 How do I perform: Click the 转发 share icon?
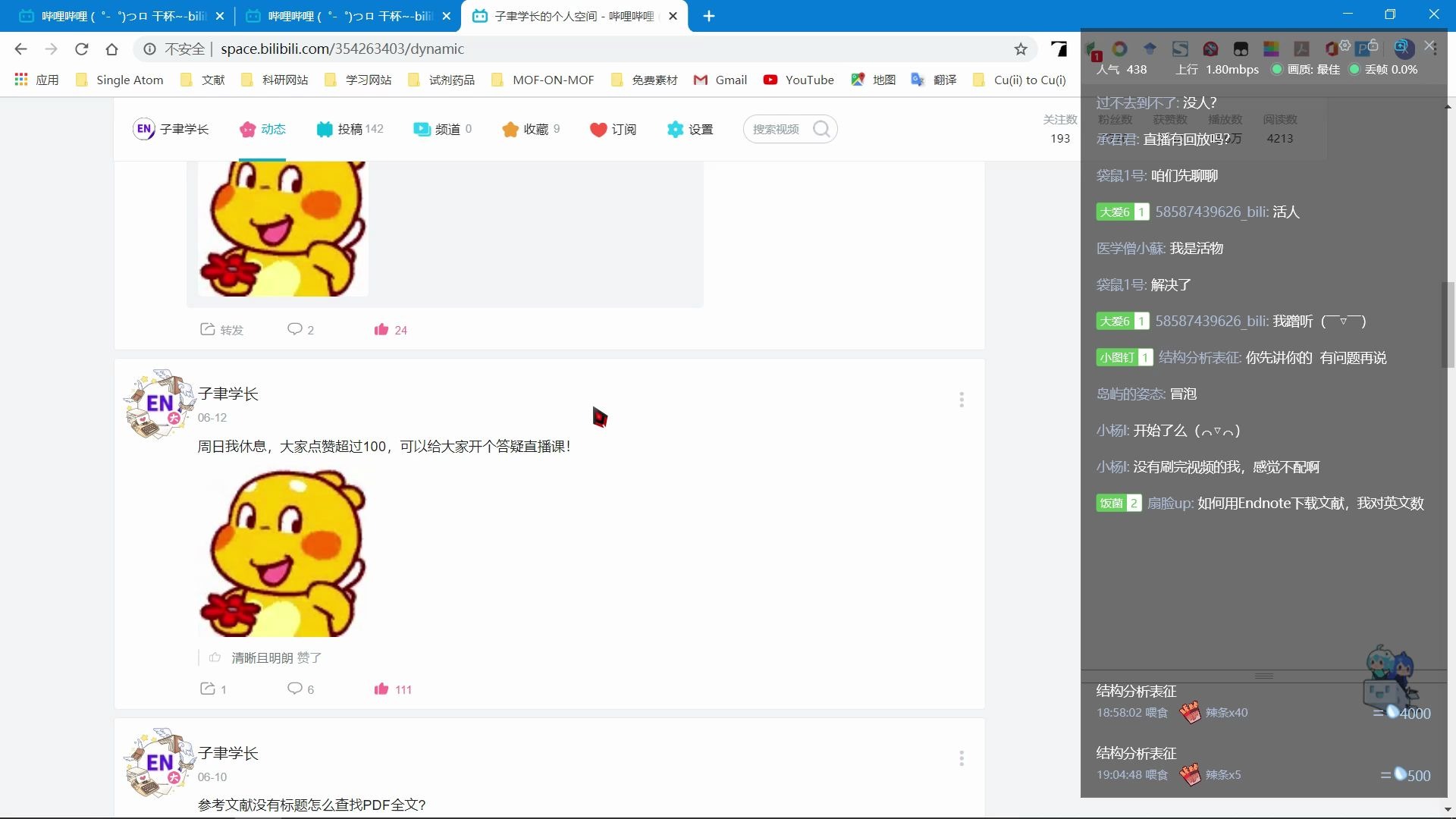tap(208, 329)
